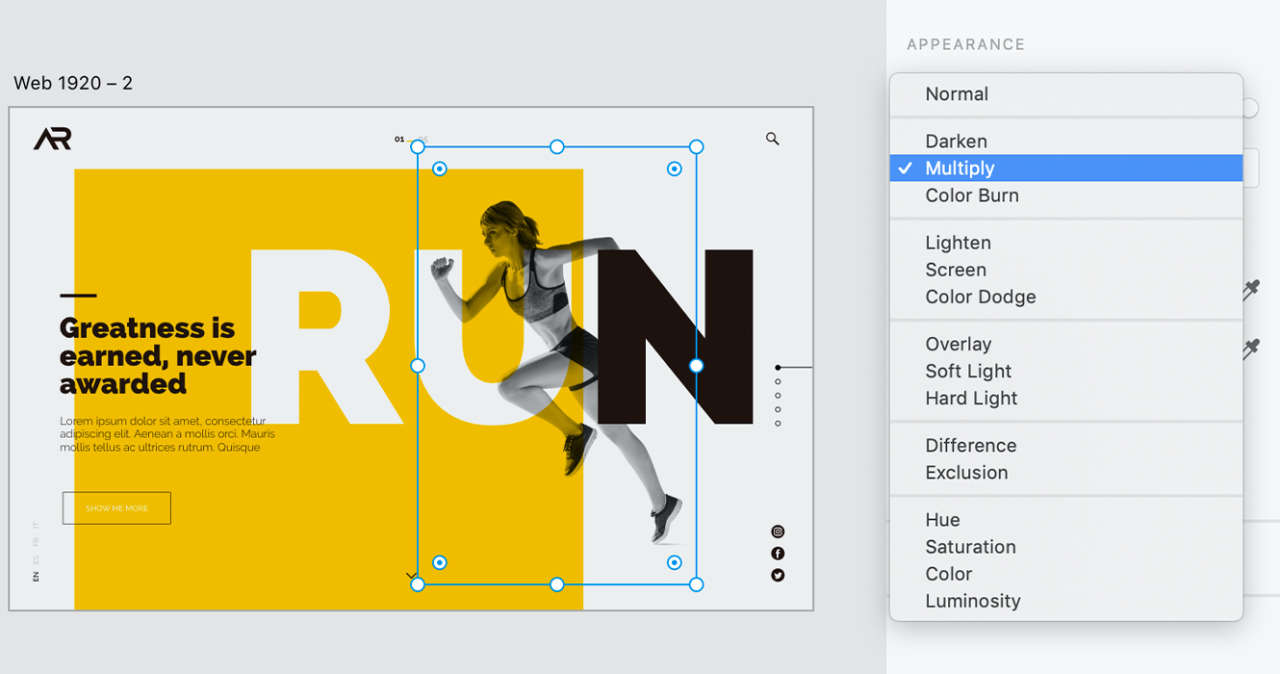Viewport: 1280px width, 674px height.
Task: Select the filled pagination dot
Action: click(779, 367)
